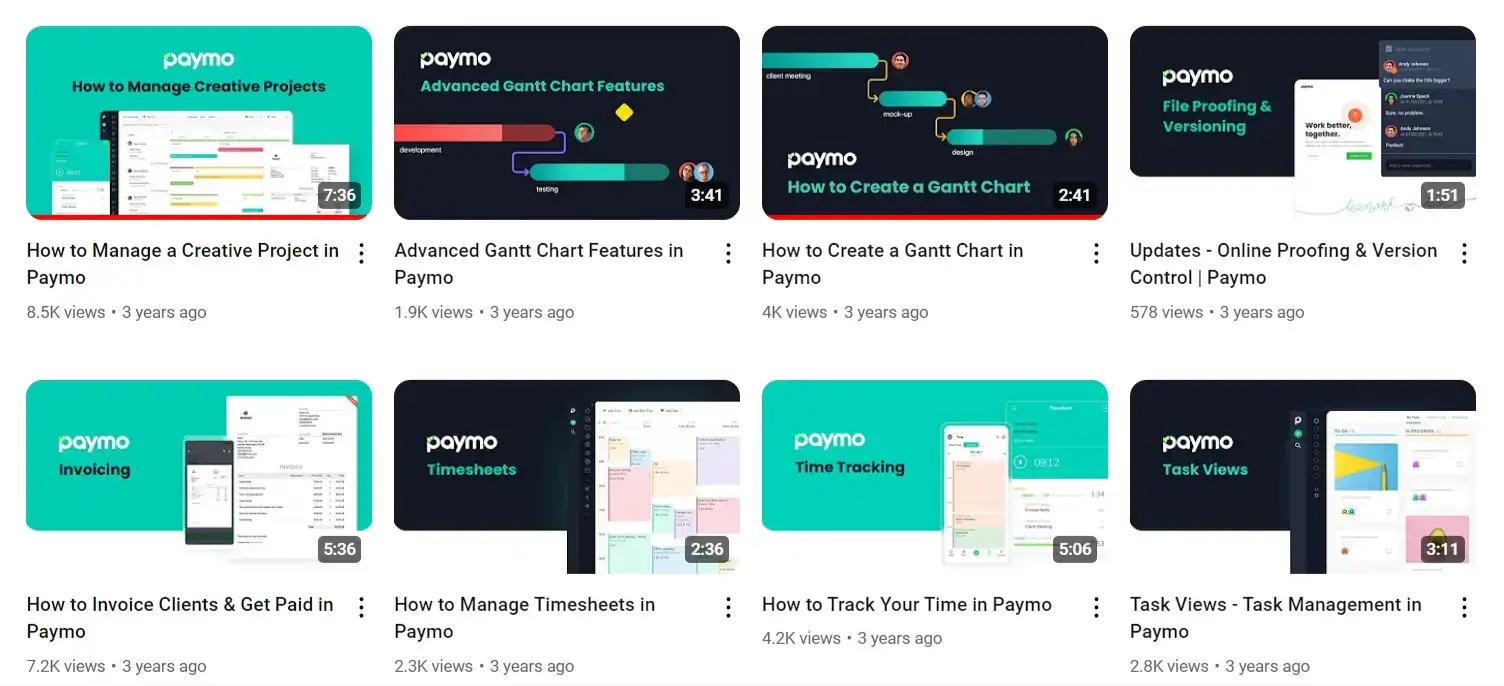Open options menu for How to Manage Timesheets video
This screenshot has width=1504, height=686.
tap(729, 607)
